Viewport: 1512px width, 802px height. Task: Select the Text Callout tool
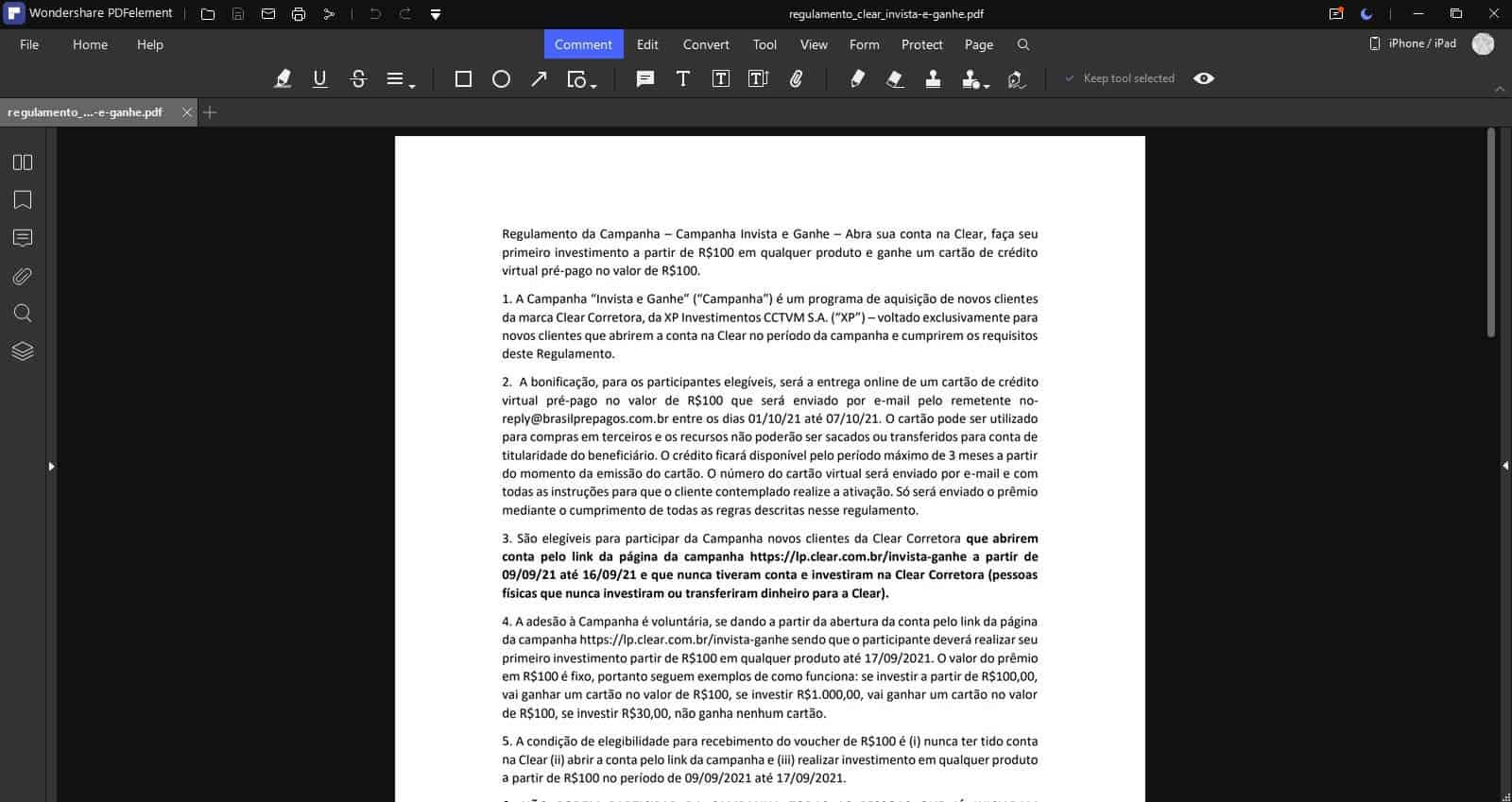[x=758, y=78]
